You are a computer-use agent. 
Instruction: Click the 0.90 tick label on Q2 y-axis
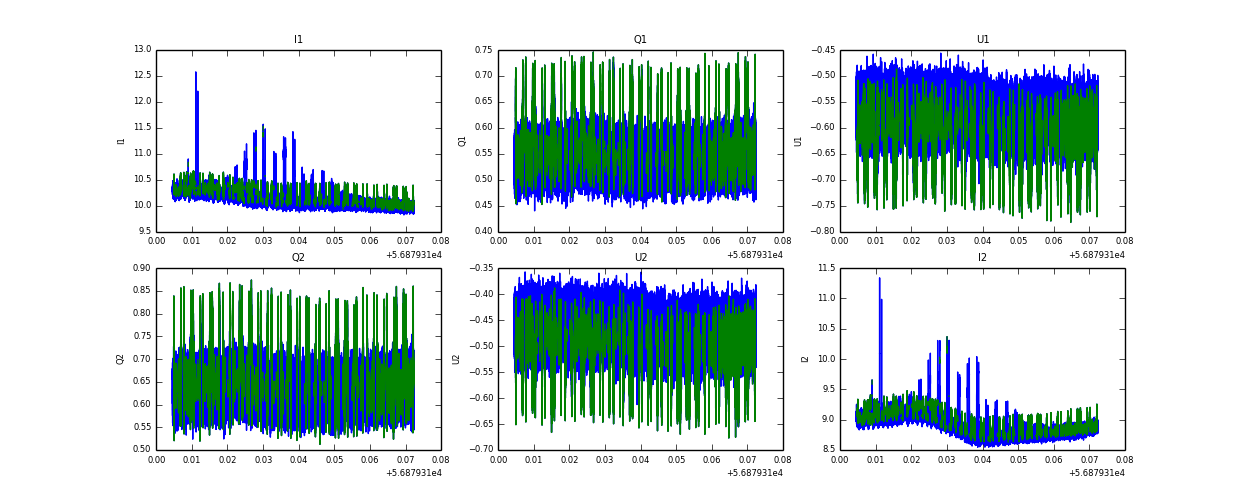141,268
